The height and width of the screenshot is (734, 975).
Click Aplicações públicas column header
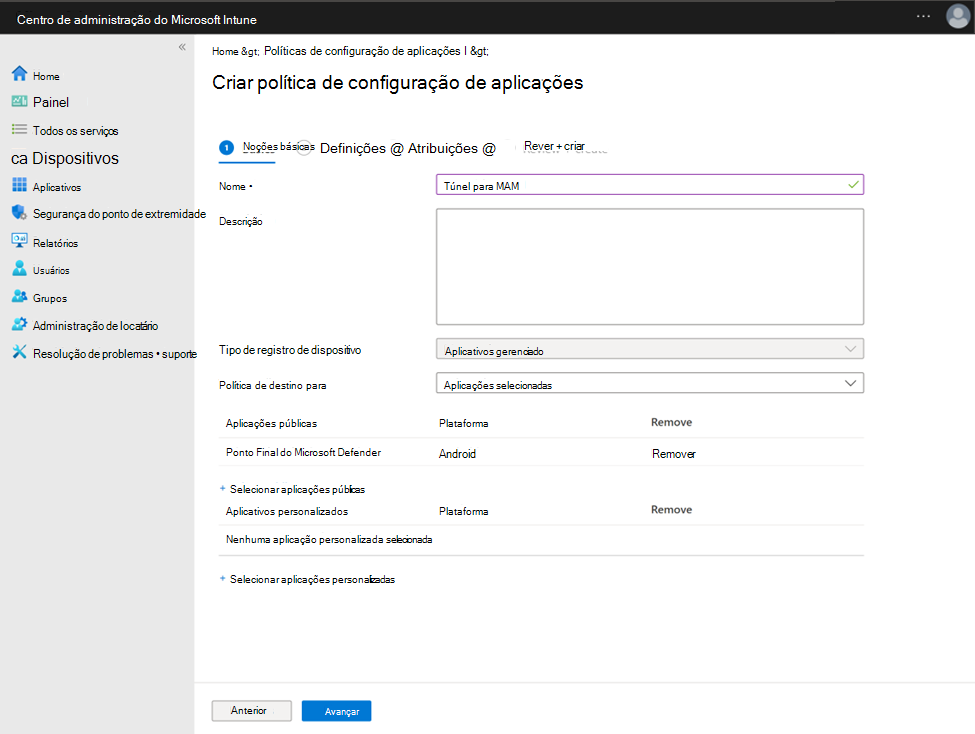tap(271, 424)
